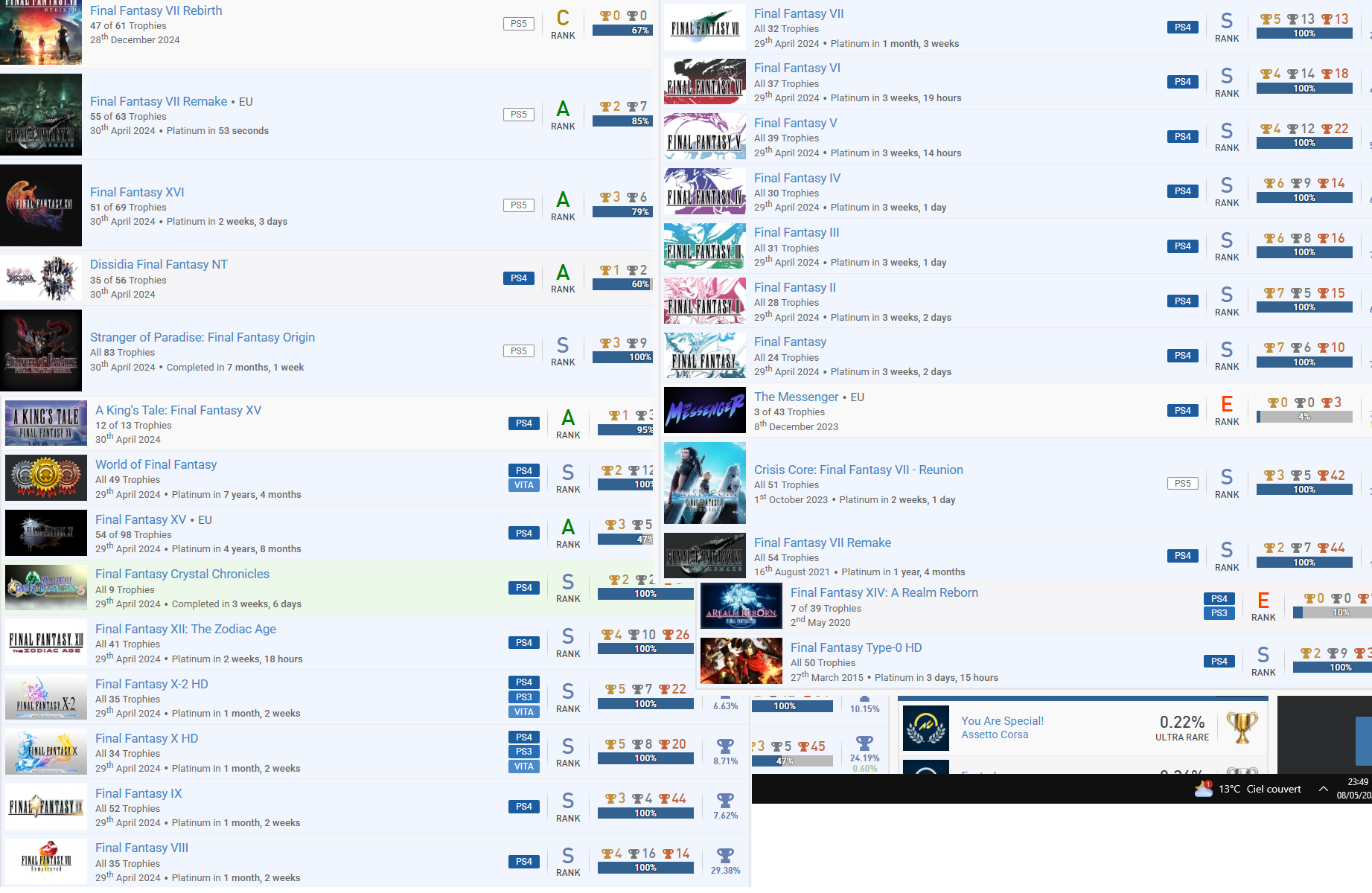The height and width of the screenshot is (893, 1372).
Task: Open the Final Fantasy VII Rebirth link
Action: point(156,10)
